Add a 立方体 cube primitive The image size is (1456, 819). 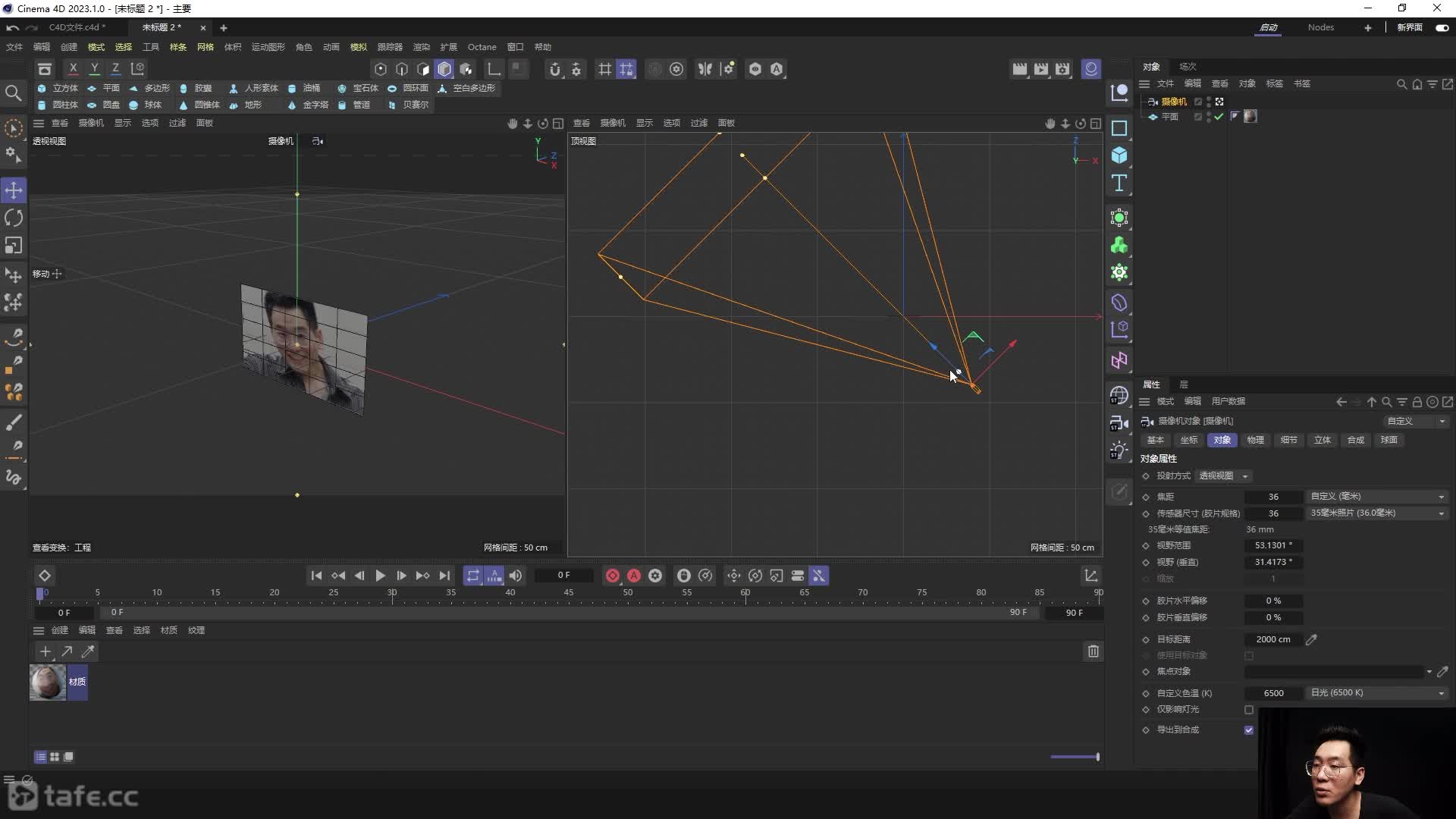coord(58,88)
